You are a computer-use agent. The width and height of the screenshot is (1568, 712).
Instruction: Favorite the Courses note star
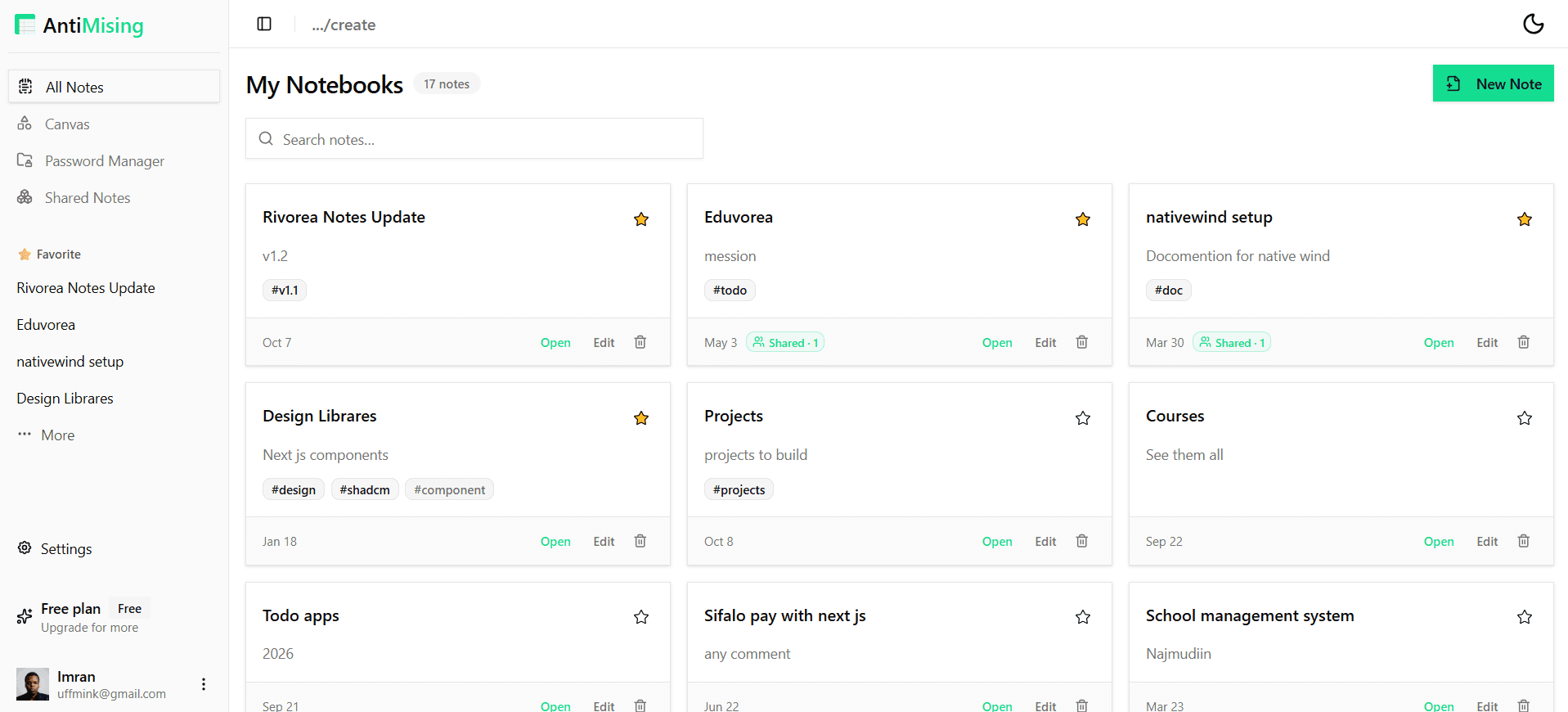tap(1525, 418)
